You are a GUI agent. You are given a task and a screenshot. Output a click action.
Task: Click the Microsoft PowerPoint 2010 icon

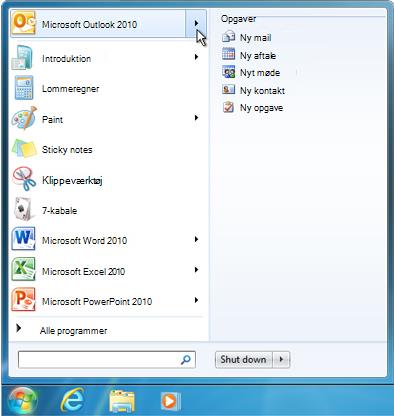click(23, 300)
